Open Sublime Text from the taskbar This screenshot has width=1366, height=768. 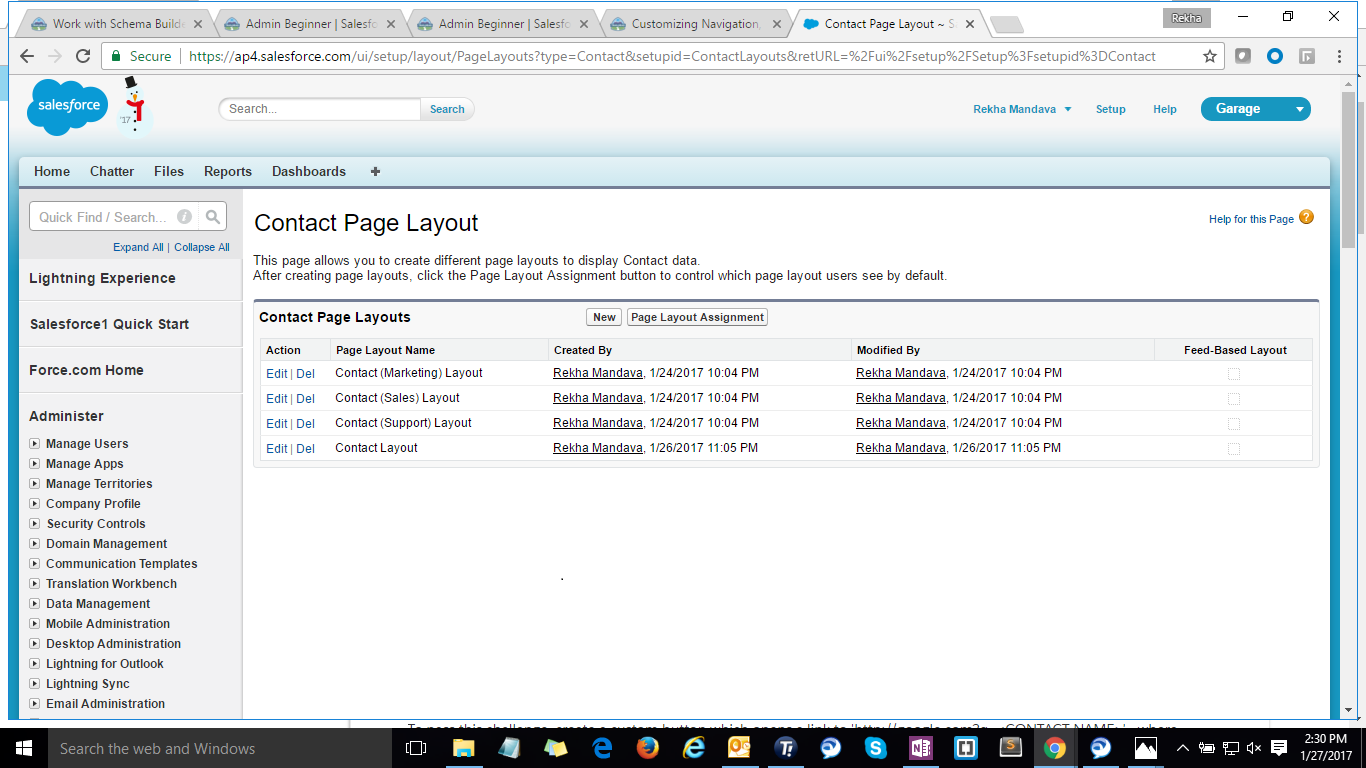[1011, 748]
